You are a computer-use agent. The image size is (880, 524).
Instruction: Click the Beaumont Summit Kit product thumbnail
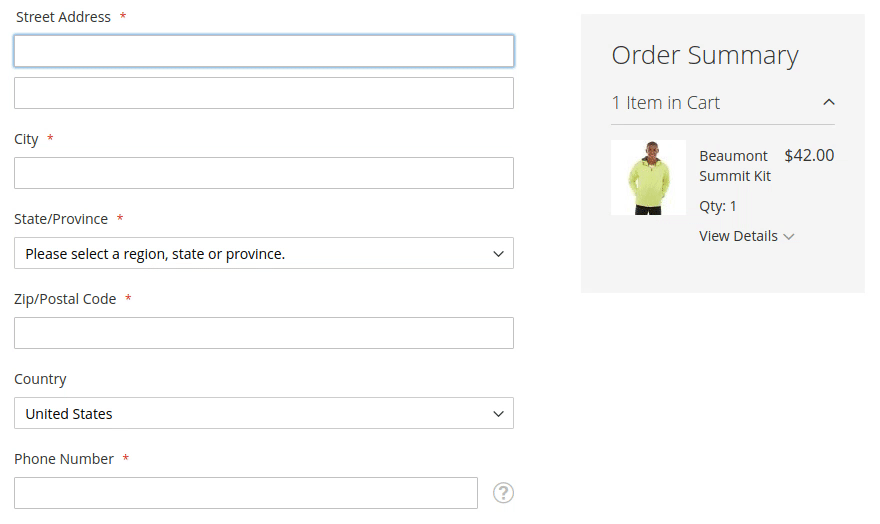click(648, 178)
